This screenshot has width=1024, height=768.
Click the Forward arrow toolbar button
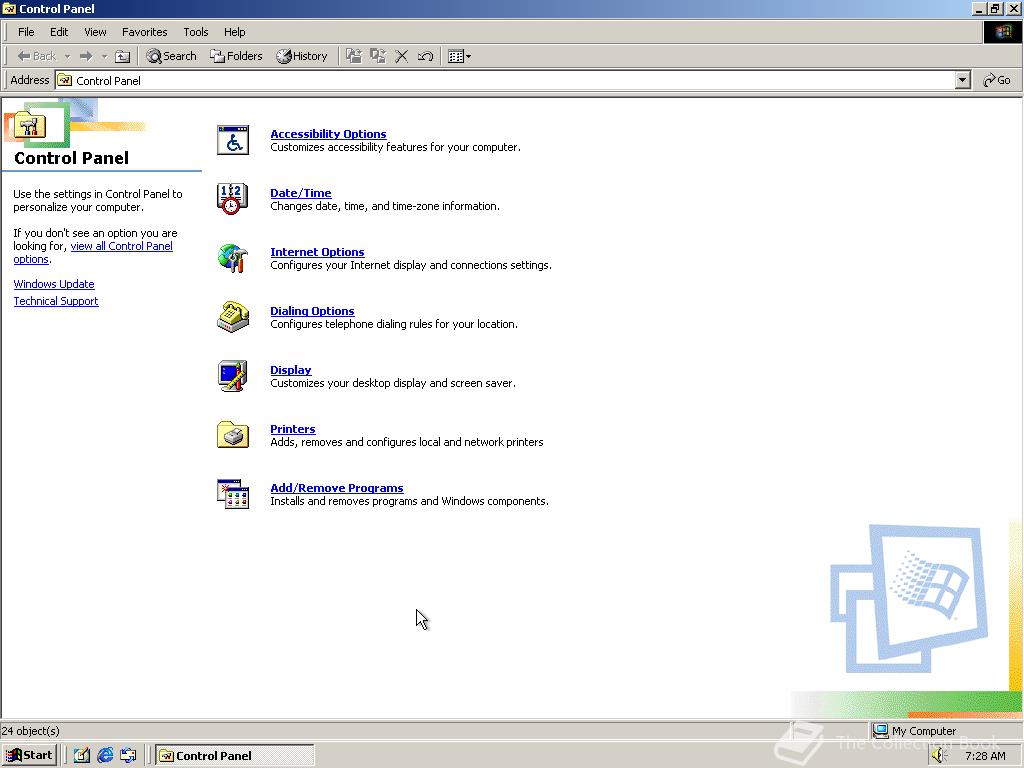point(86,56)
